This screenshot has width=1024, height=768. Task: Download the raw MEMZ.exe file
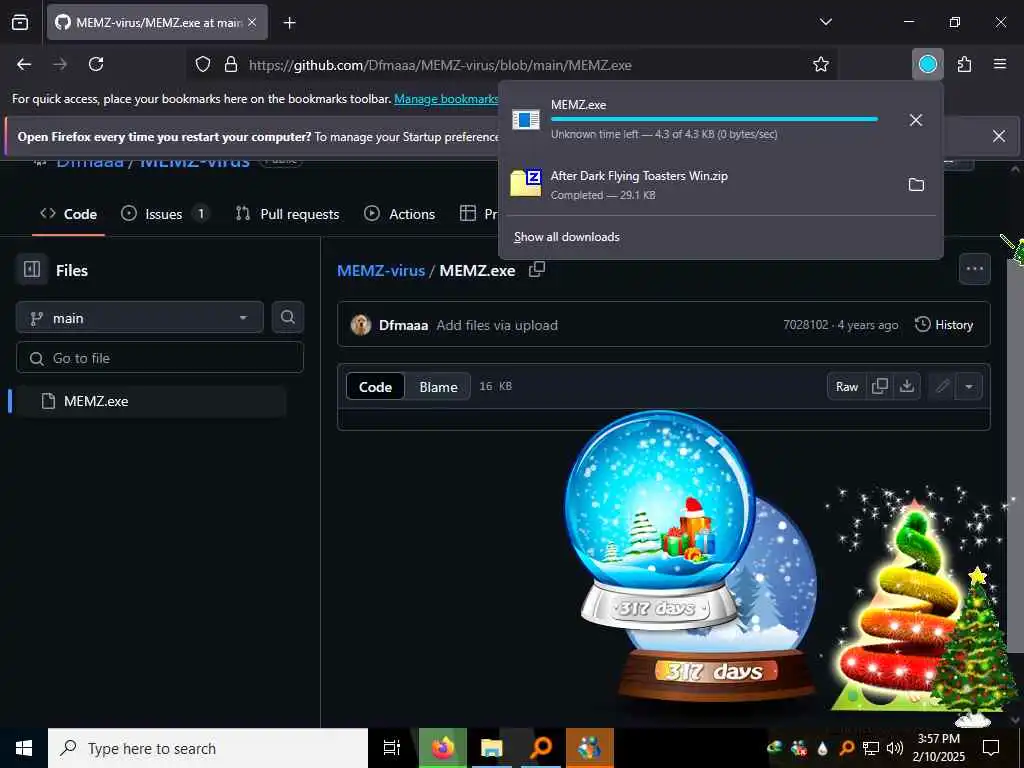tap(906, 386)
